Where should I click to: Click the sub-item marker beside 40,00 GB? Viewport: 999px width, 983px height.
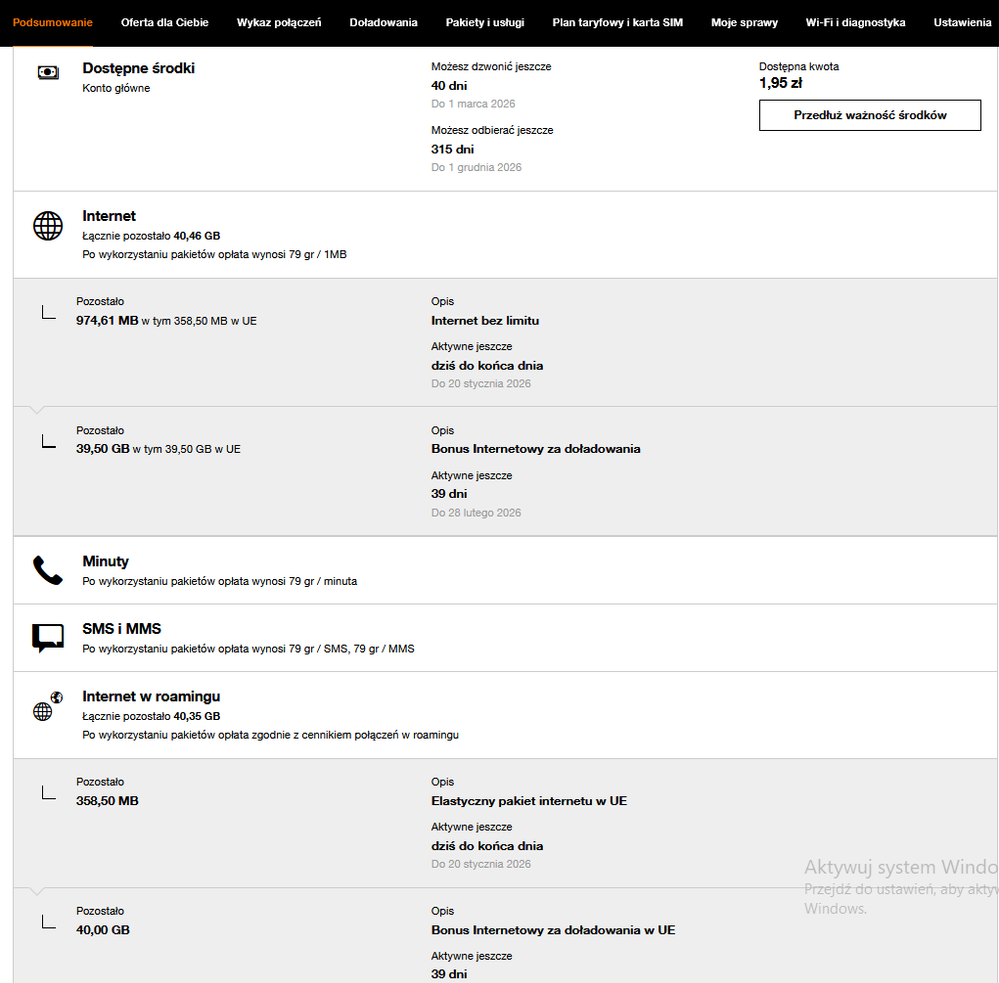tap(48, 922)
